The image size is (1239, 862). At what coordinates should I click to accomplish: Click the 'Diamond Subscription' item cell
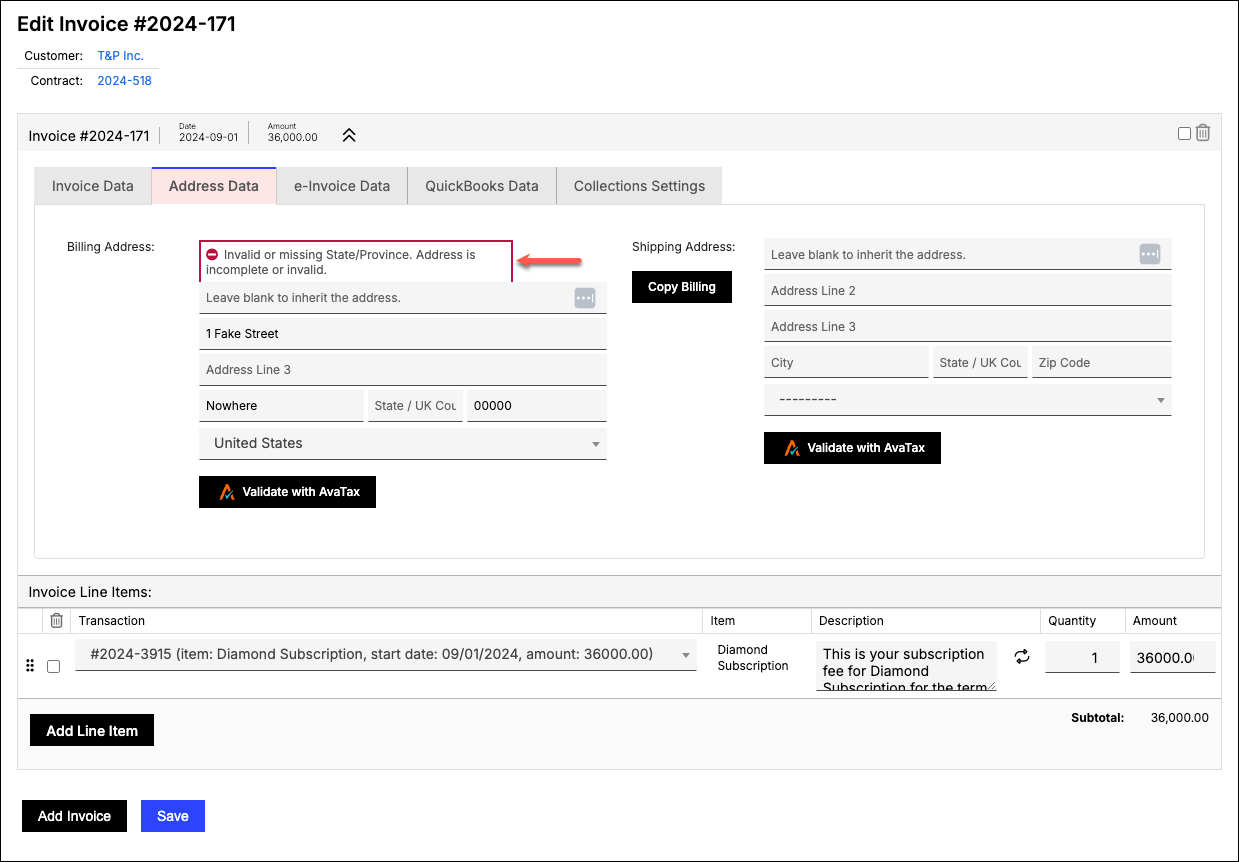pyautogui.click(x=753, y=658)
